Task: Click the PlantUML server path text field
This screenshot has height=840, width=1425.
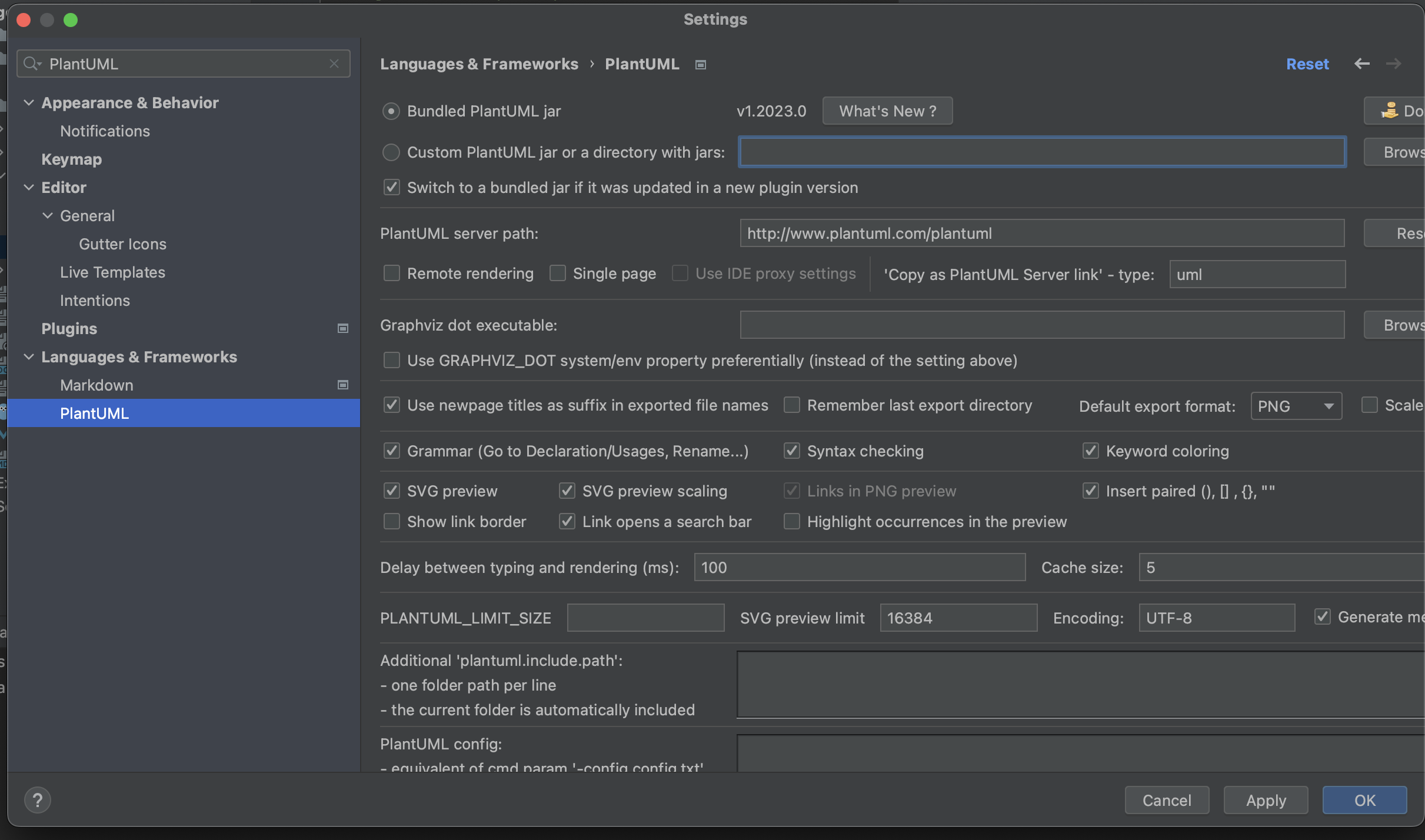Action: pyautogui.click(x=1041, y=234)
